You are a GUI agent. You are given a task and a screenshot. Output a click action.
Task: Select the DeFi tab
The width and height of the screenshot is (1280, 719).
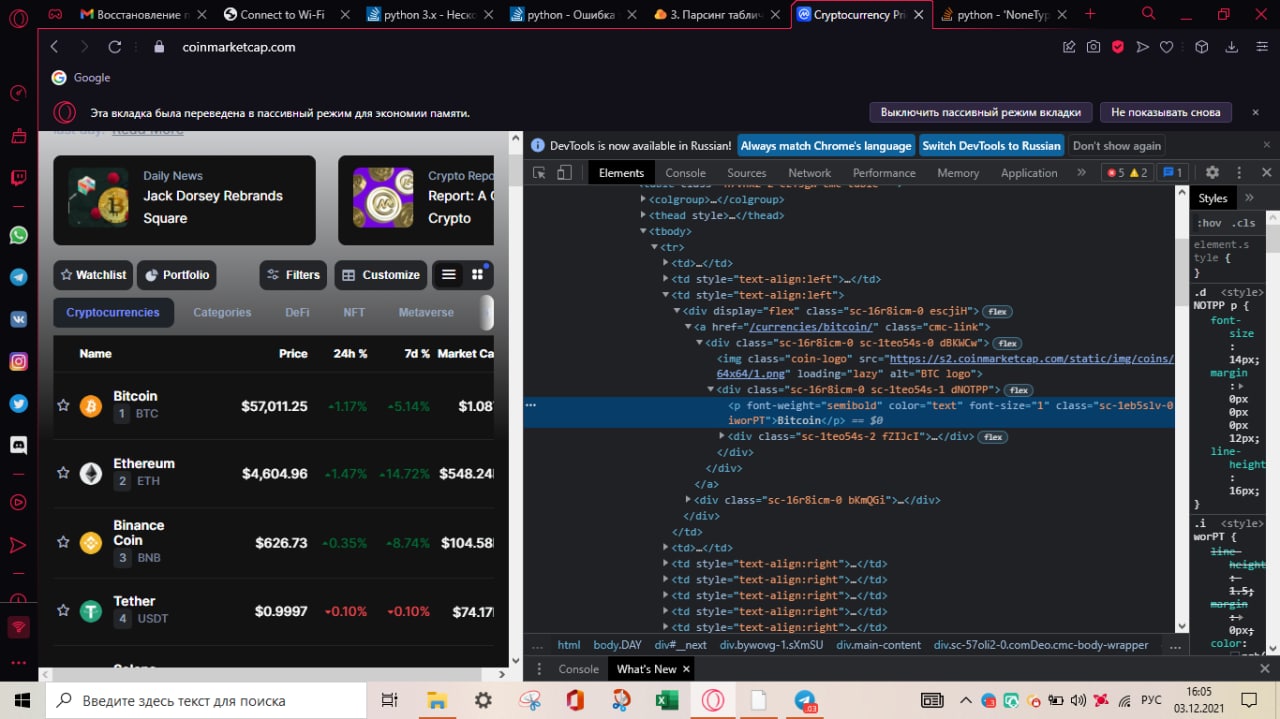coord(297,312)
